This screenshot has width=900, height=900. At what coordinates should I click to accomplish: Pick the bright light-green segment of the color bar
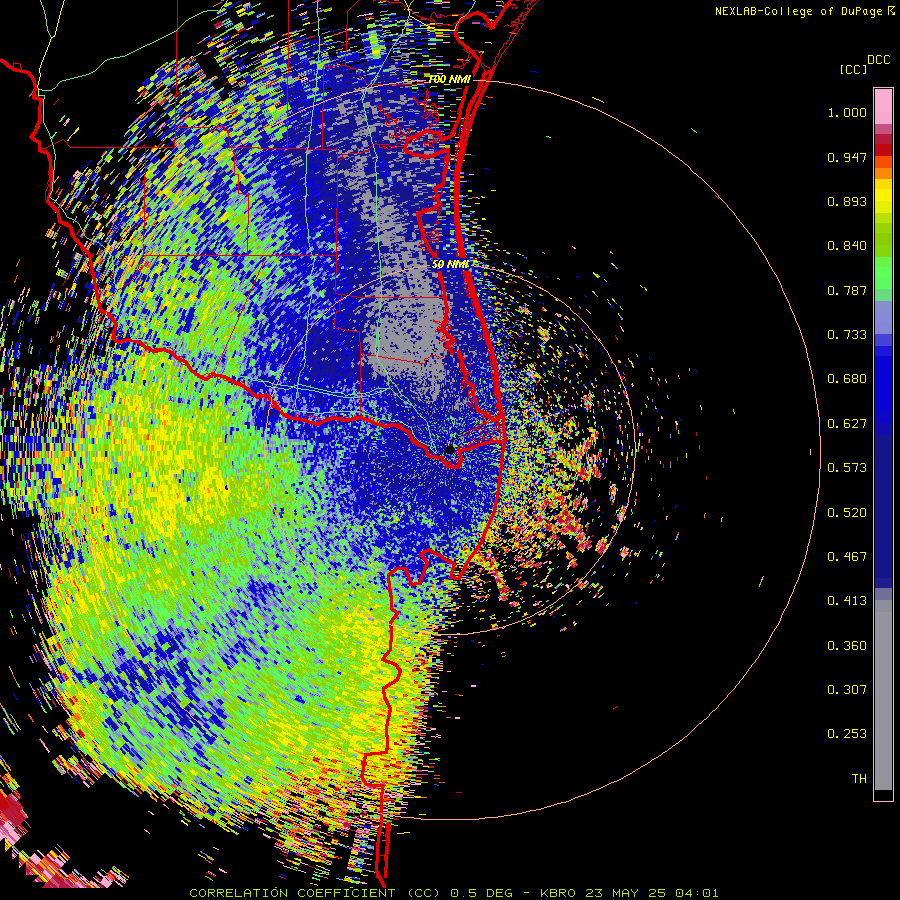click(x=883, y=272)
